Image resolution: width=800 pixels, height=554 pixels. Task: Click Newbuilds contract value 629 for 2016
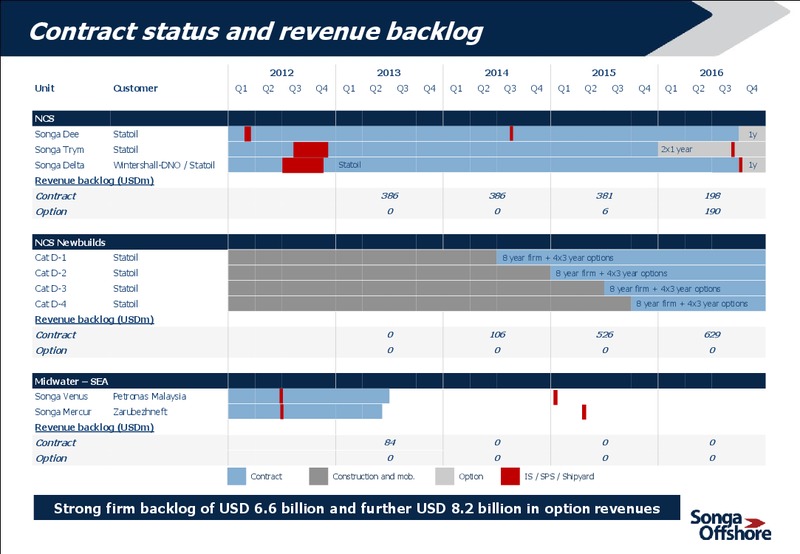pyautogui.click(x=712, y=335)
